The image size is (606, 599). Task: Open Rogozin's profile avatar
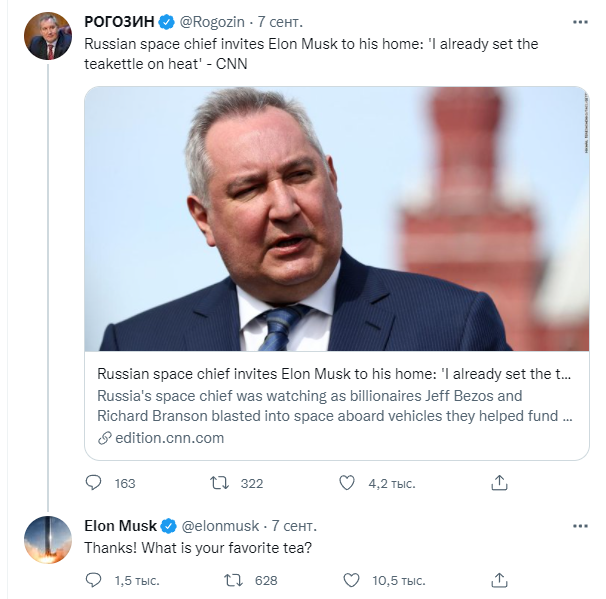click(x=47, y=37)
